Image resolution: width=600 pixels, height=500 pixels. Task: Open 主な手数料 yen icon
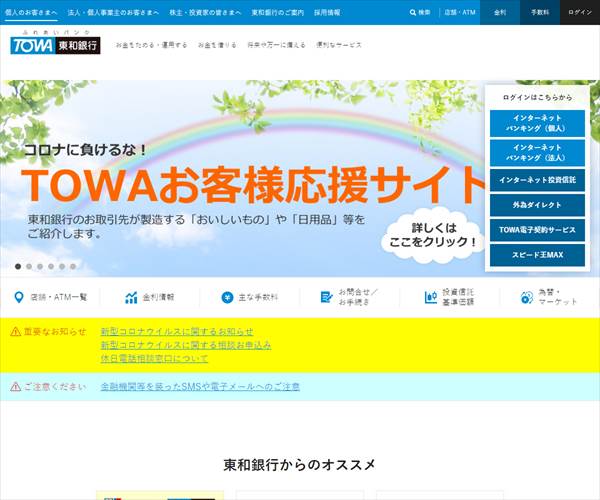click(227, 297)
